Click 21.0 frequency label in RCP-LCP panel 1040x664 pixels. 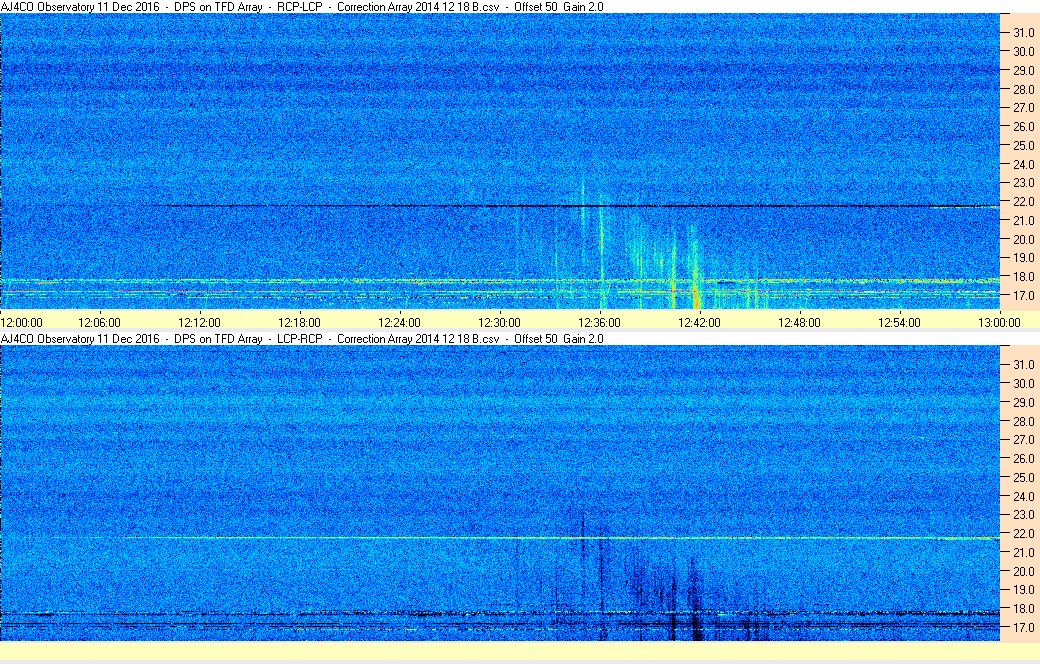point(1023,220)
